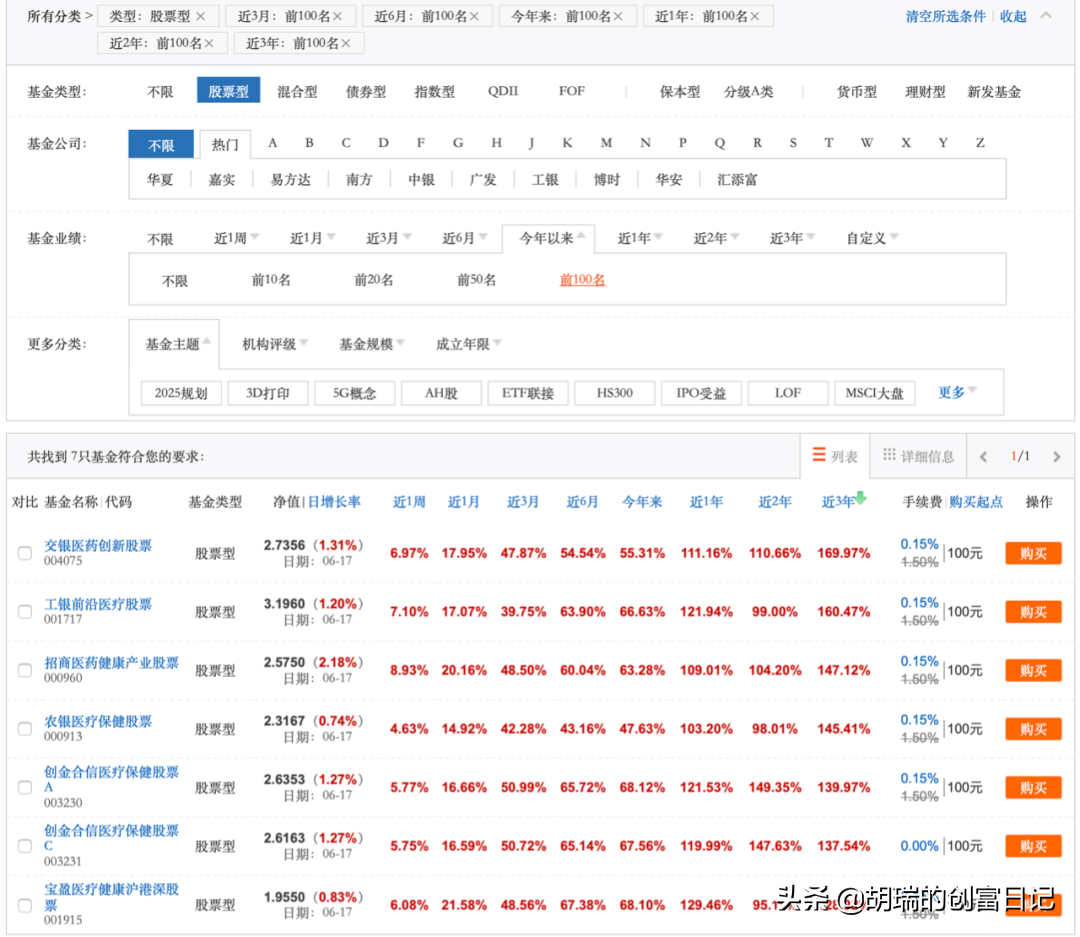Tick the checkbox for 创金合信医疗保健股票 A
The height and width of the screenshot is (937, 1080).
(25, 787)
